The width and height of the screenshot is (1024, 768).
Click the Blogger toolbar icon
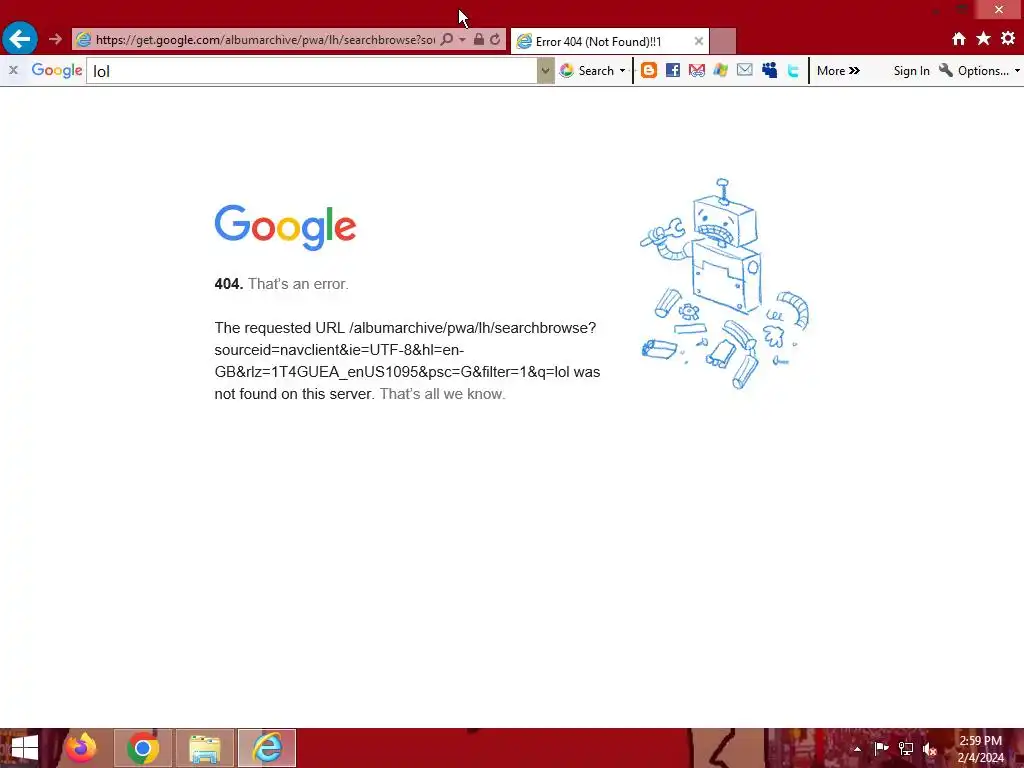648,70
